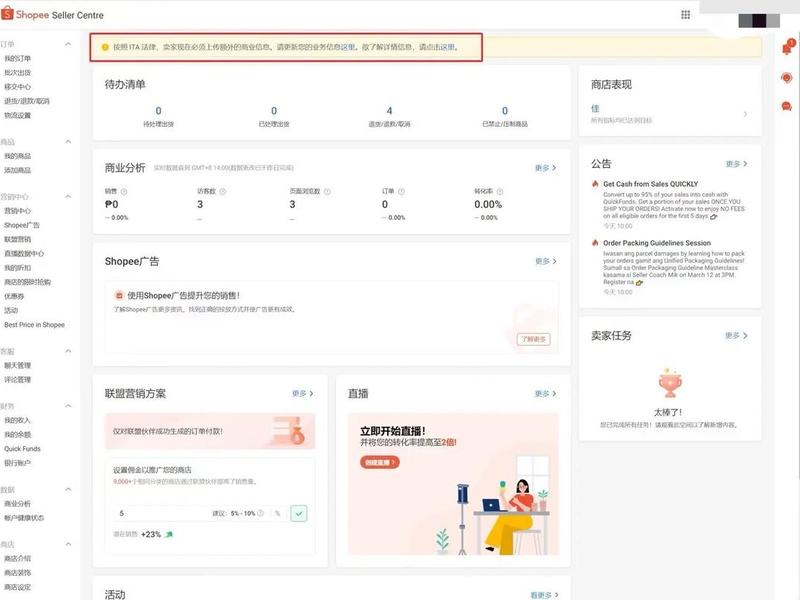Click the help icon beside 建议 5%-10%
This screenshot has width=800, height=600.
(261, 513)
